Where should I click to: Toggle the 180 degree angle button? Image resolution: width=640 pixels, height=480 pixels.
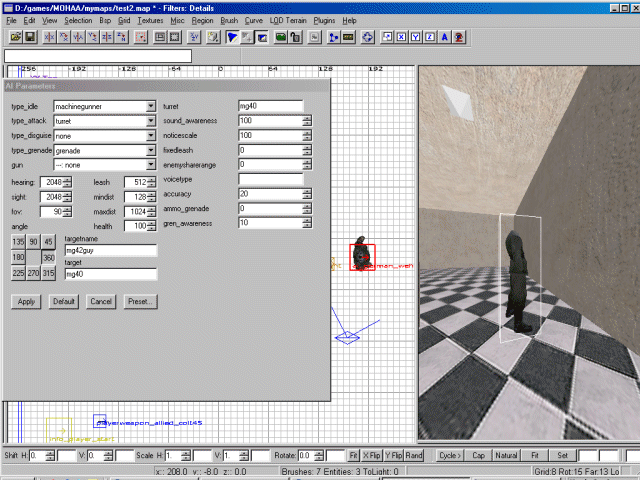click(x=18, y=258)
